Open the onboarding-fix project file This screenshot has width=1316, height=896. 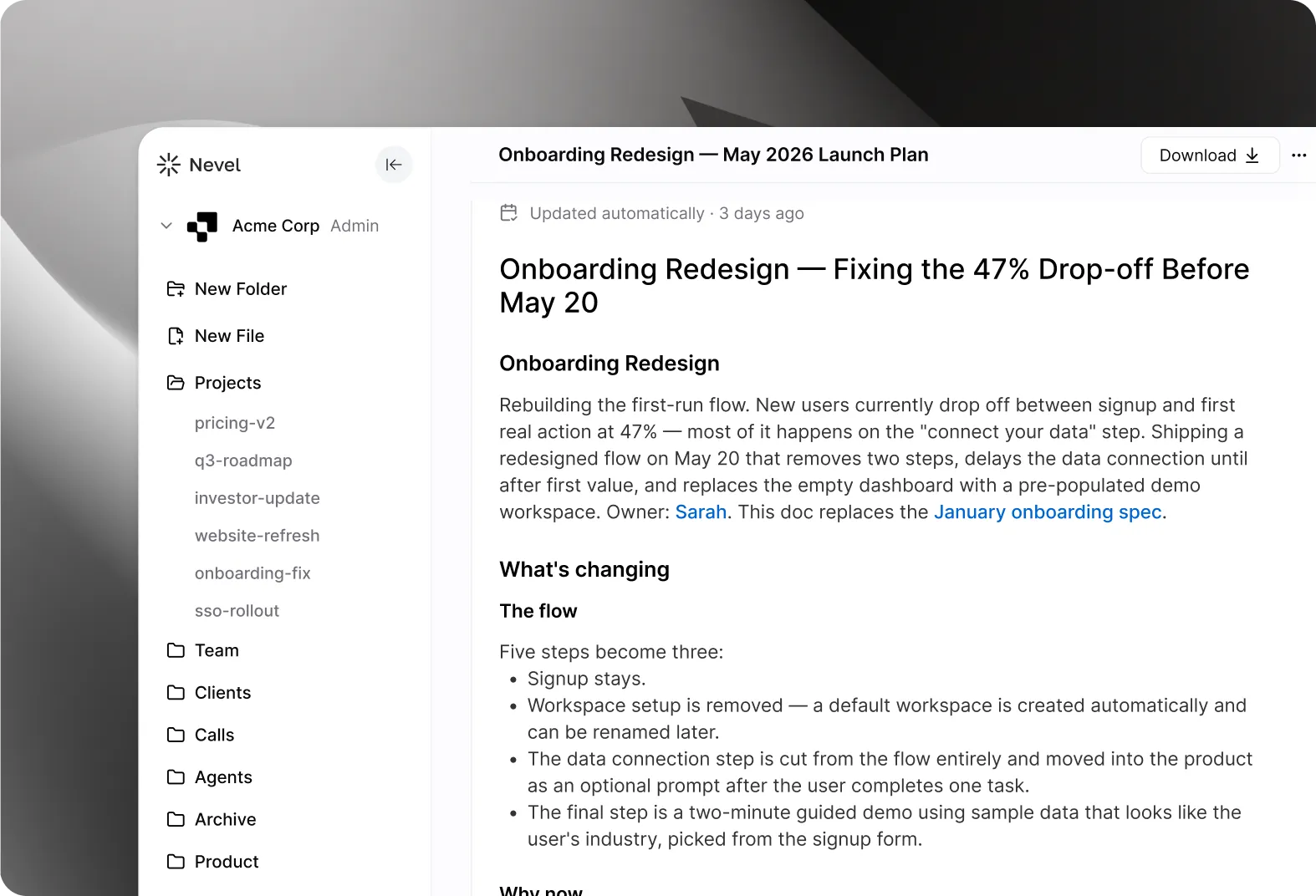point(252,573)
